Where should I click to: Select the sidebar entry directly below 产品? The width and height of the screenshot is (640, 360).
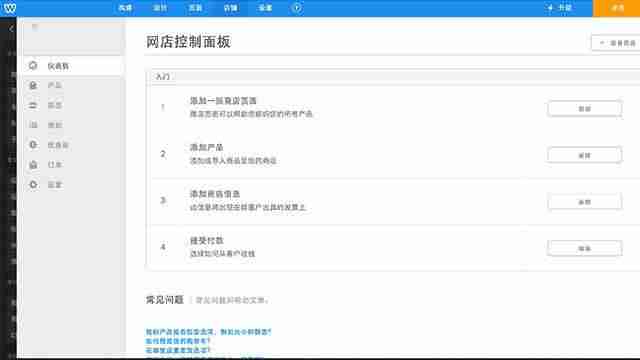pos(54,105)
